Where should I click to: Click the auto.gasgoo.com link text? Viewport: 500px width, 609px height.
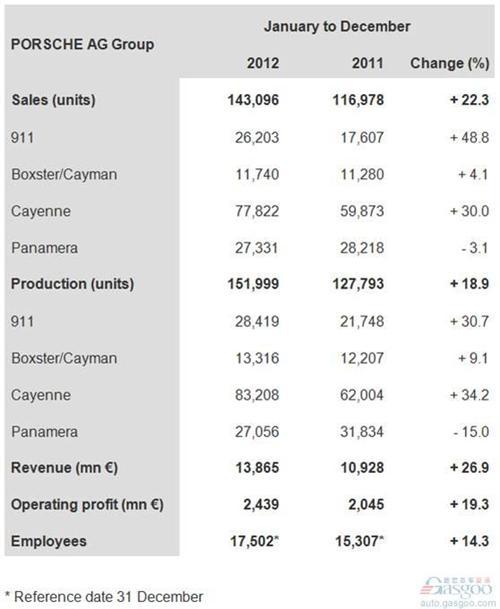[458, 604]
